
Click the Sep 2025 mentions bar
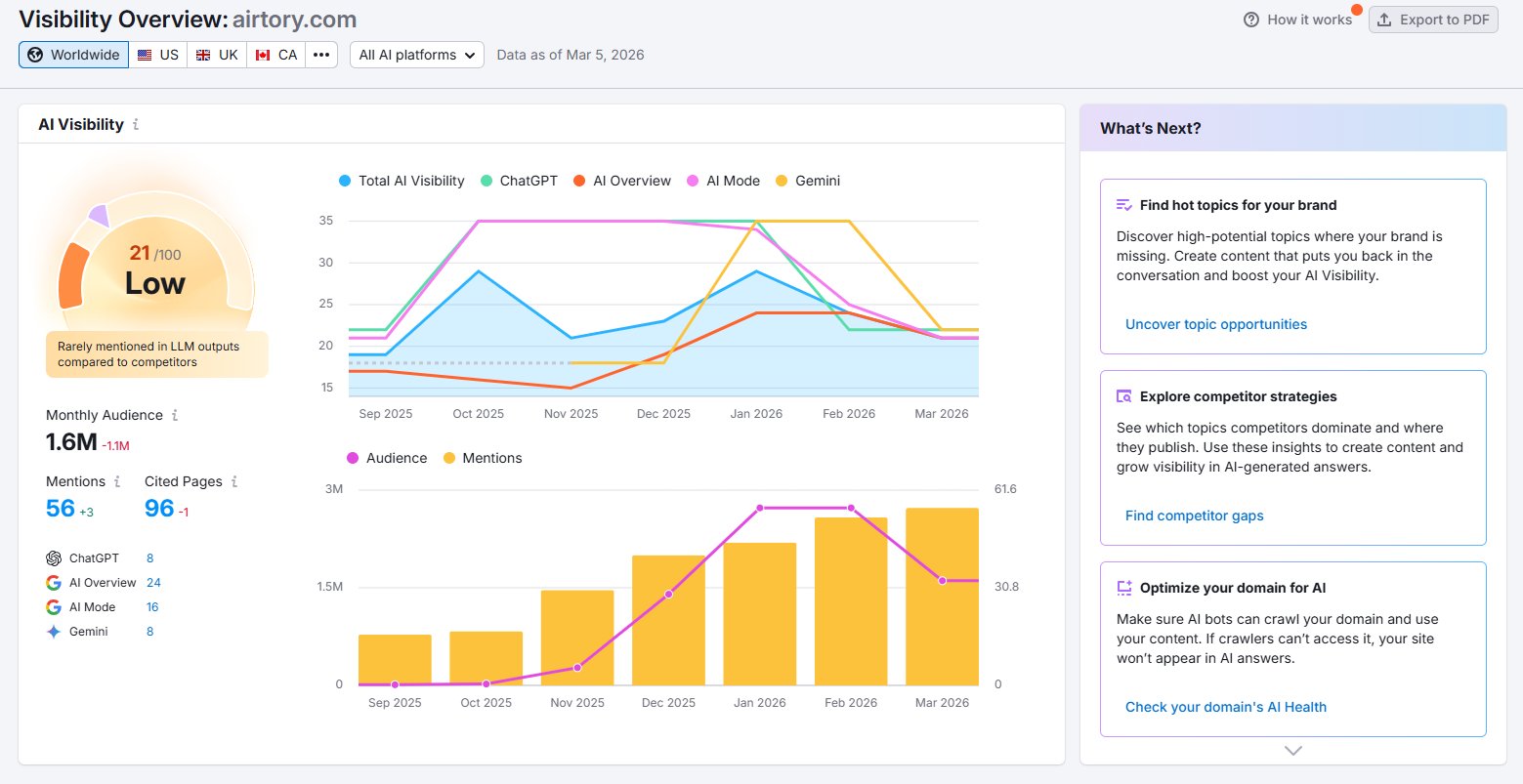395,660
